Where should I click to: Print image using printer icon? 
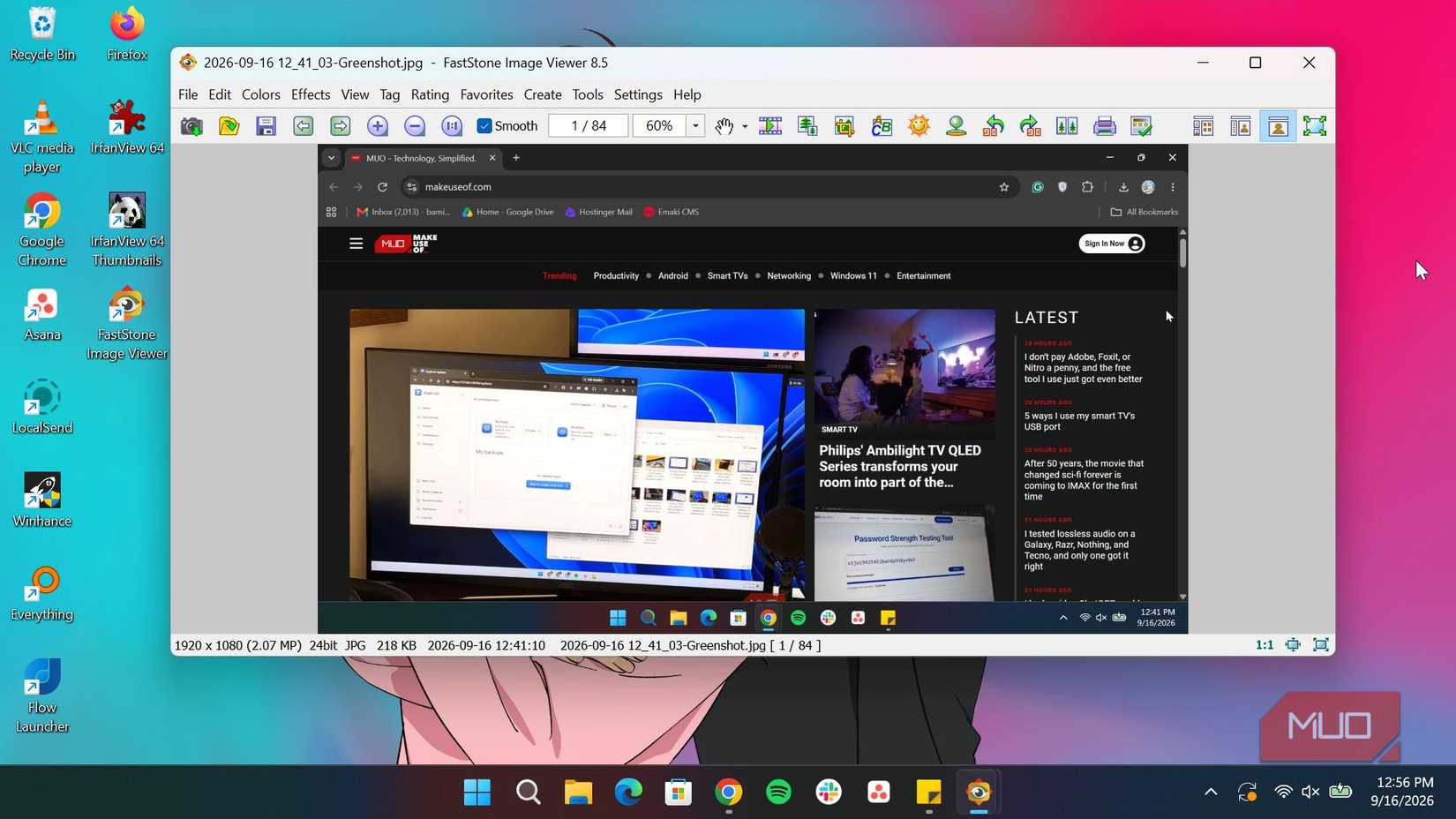(x=1104, y=126)
